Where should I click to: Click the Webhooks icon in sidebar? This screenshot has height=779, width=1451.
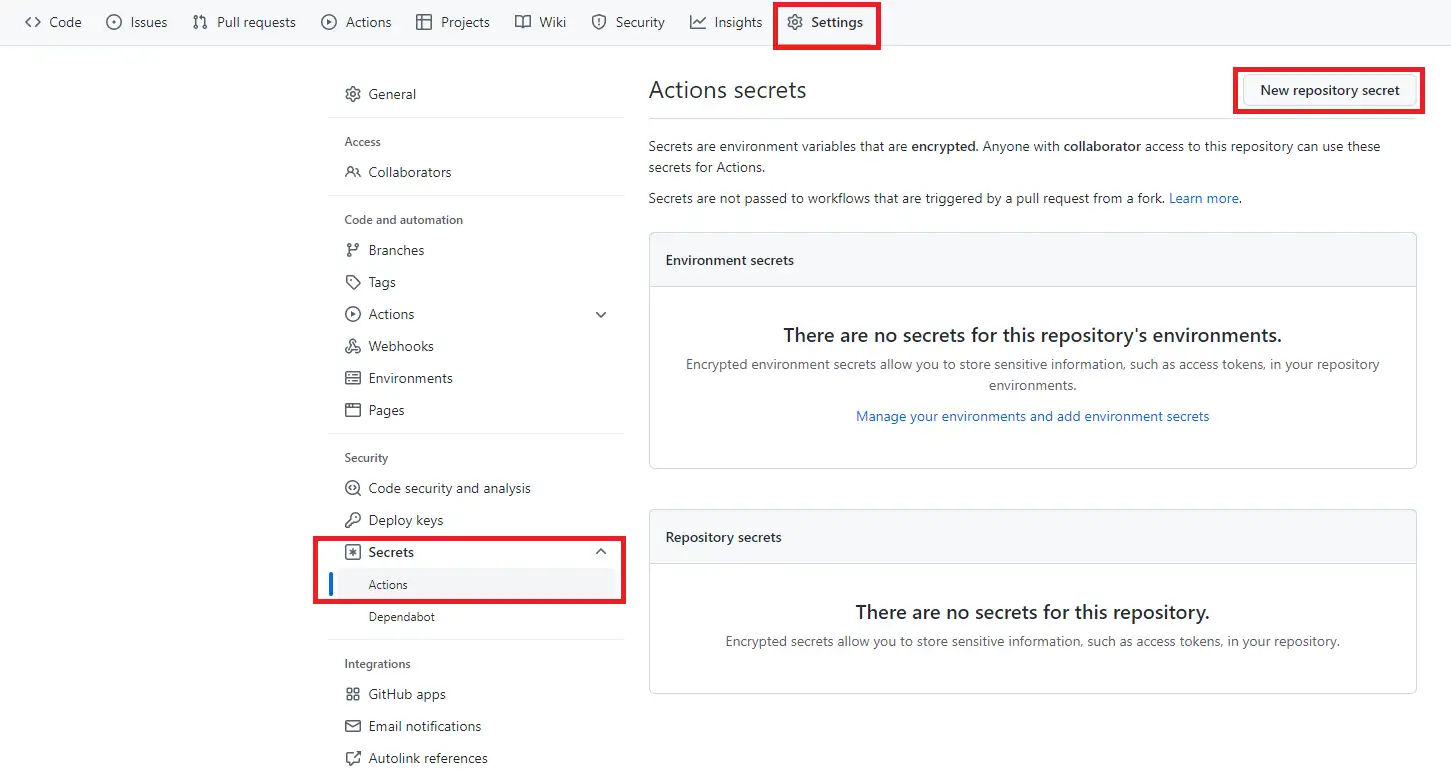point(352,346)
